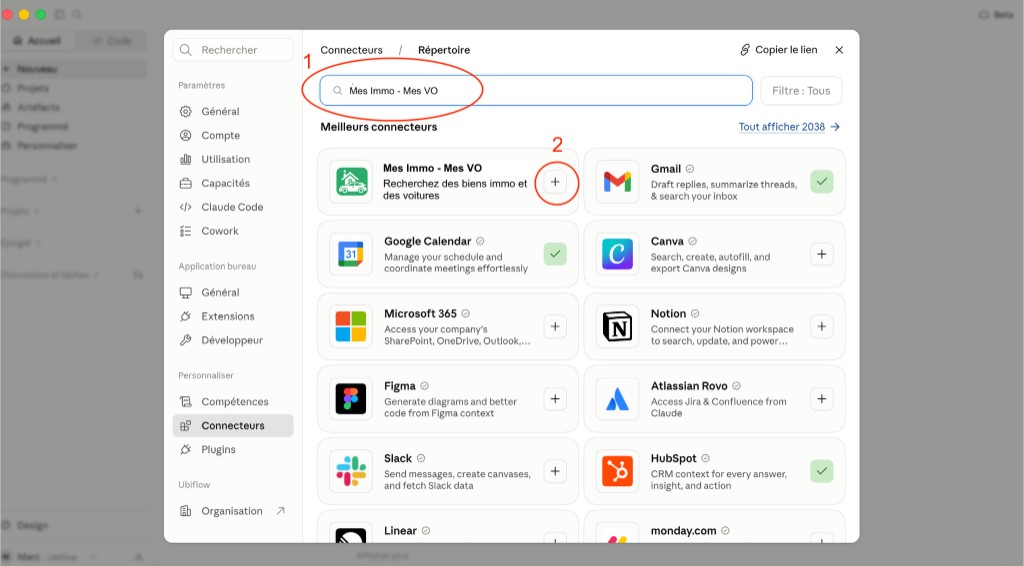Click the Linear verified badge
1024x566 pixels.
(x=426, y=531)
